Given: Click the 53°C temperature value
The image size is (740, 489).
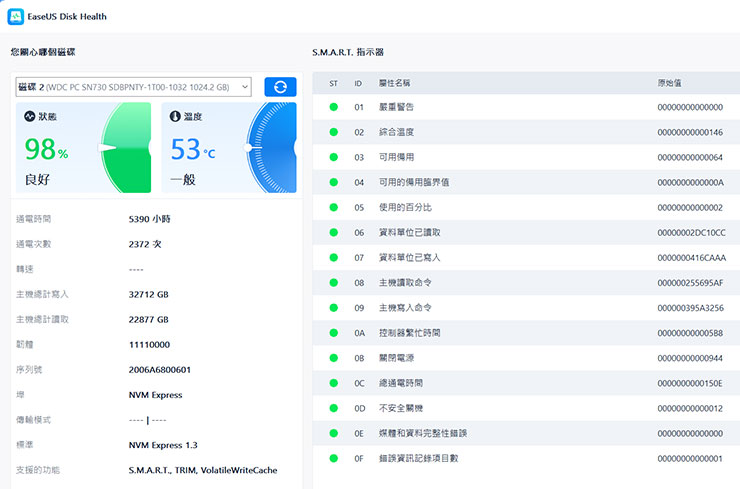Looking at the screenshot, I should point(193,149).
